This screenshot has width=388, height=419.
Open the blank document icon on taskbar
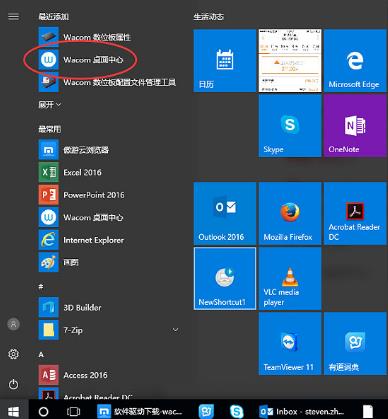(368, 411)
